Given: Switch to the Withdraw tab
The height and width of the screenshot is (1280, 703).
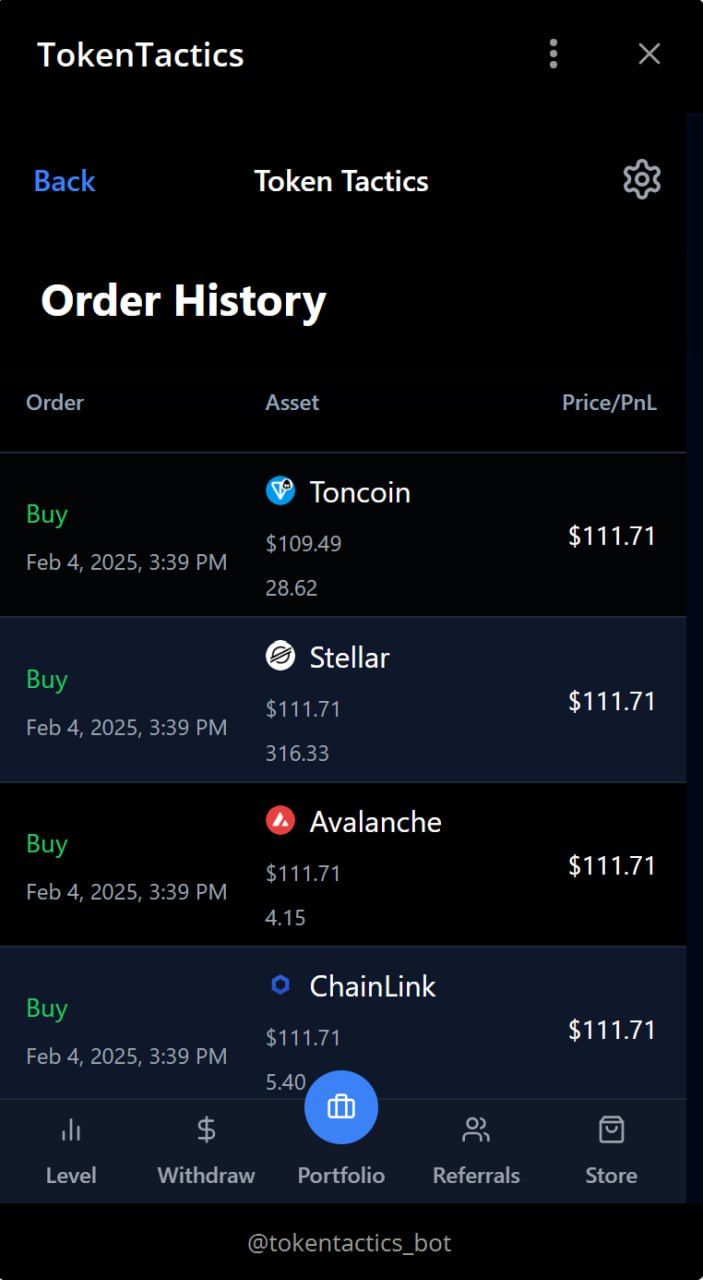Looking at the screenshot, I should pos(206,1150).
